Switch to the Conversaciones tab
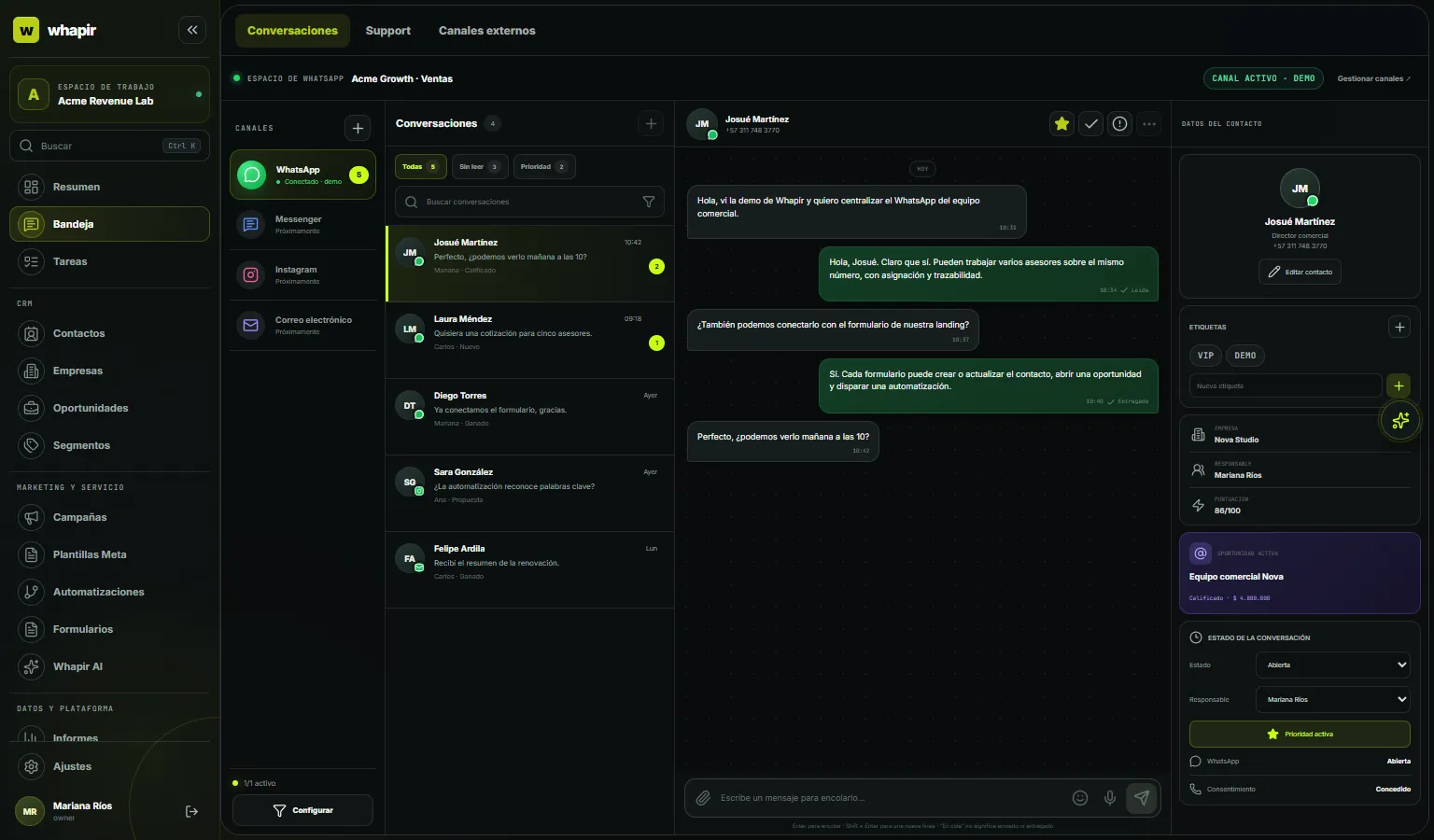The image size is (1434, 840). (292, 31)
